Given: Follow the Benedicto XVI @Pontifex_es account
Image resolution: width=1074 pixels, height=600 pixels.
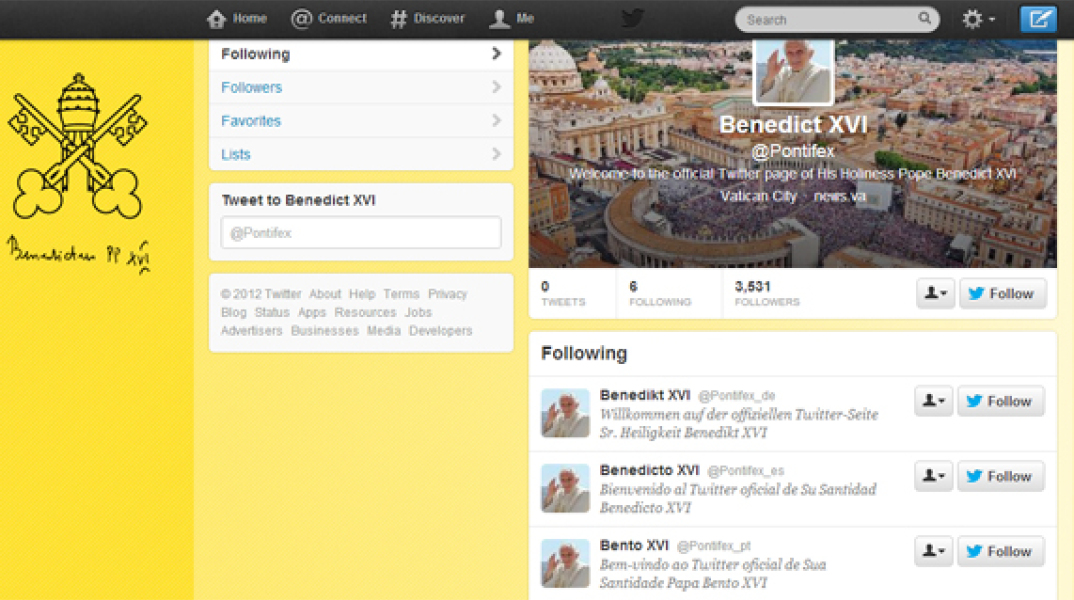Looking at the screenshot, I should (1000, 476).
